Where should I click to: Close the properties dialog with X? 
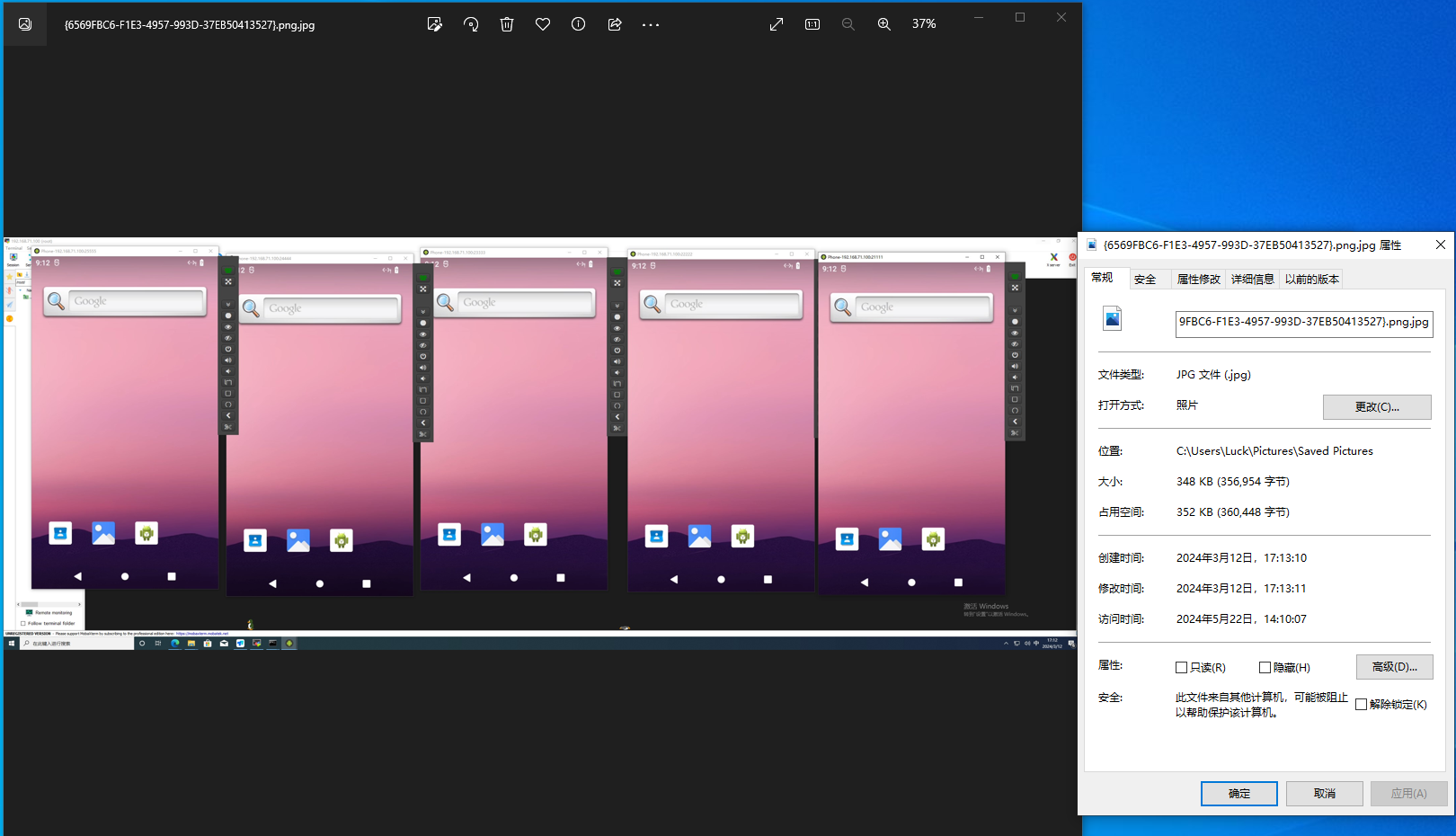tap(1441, 245)
